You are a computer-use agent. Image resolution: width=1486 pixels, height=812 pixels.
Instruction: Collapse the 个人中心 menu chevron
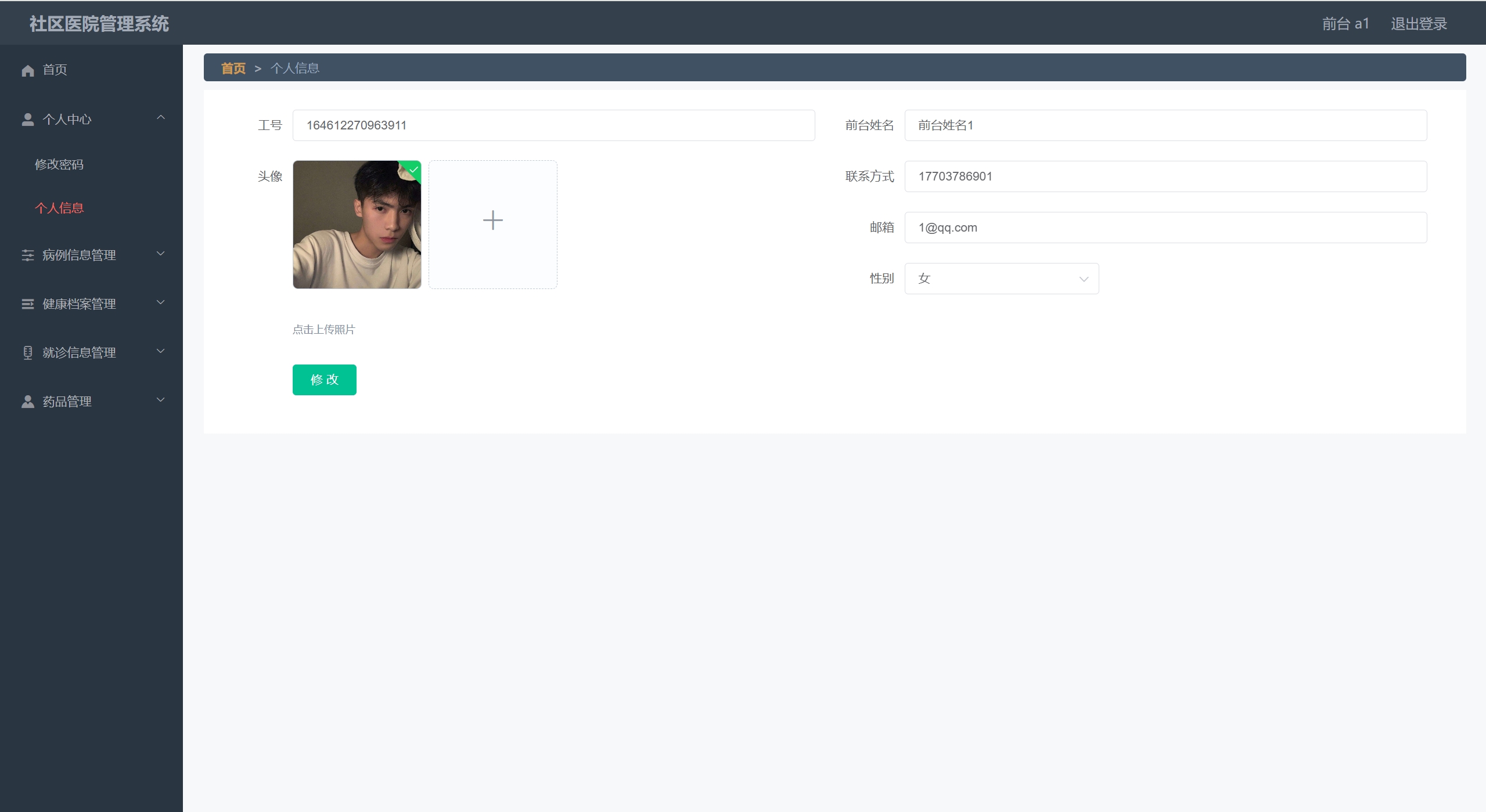click(161, 118)
